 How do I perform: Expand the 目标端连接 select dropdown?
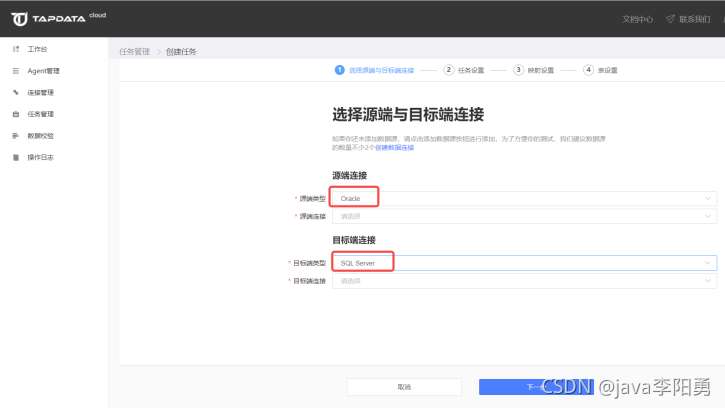tap(524, 281)
